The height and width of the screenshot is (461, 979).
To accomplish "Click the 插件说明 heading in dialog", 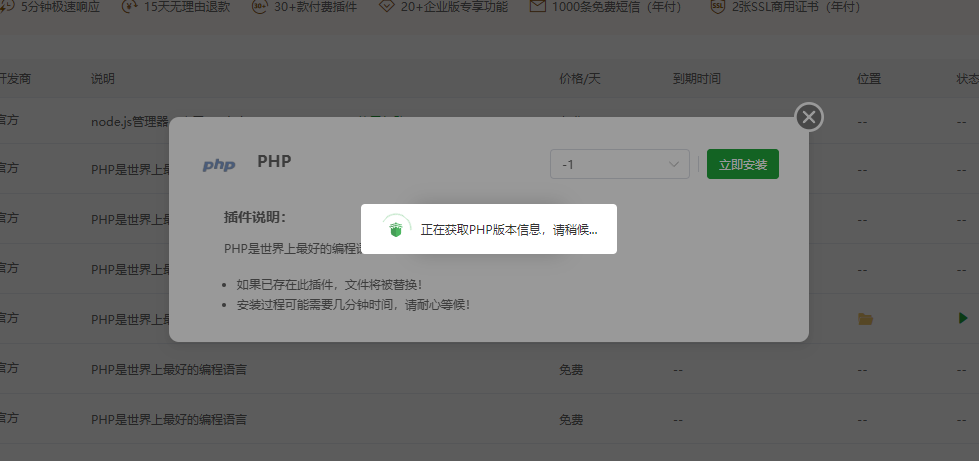I will (x=255, y=217).
